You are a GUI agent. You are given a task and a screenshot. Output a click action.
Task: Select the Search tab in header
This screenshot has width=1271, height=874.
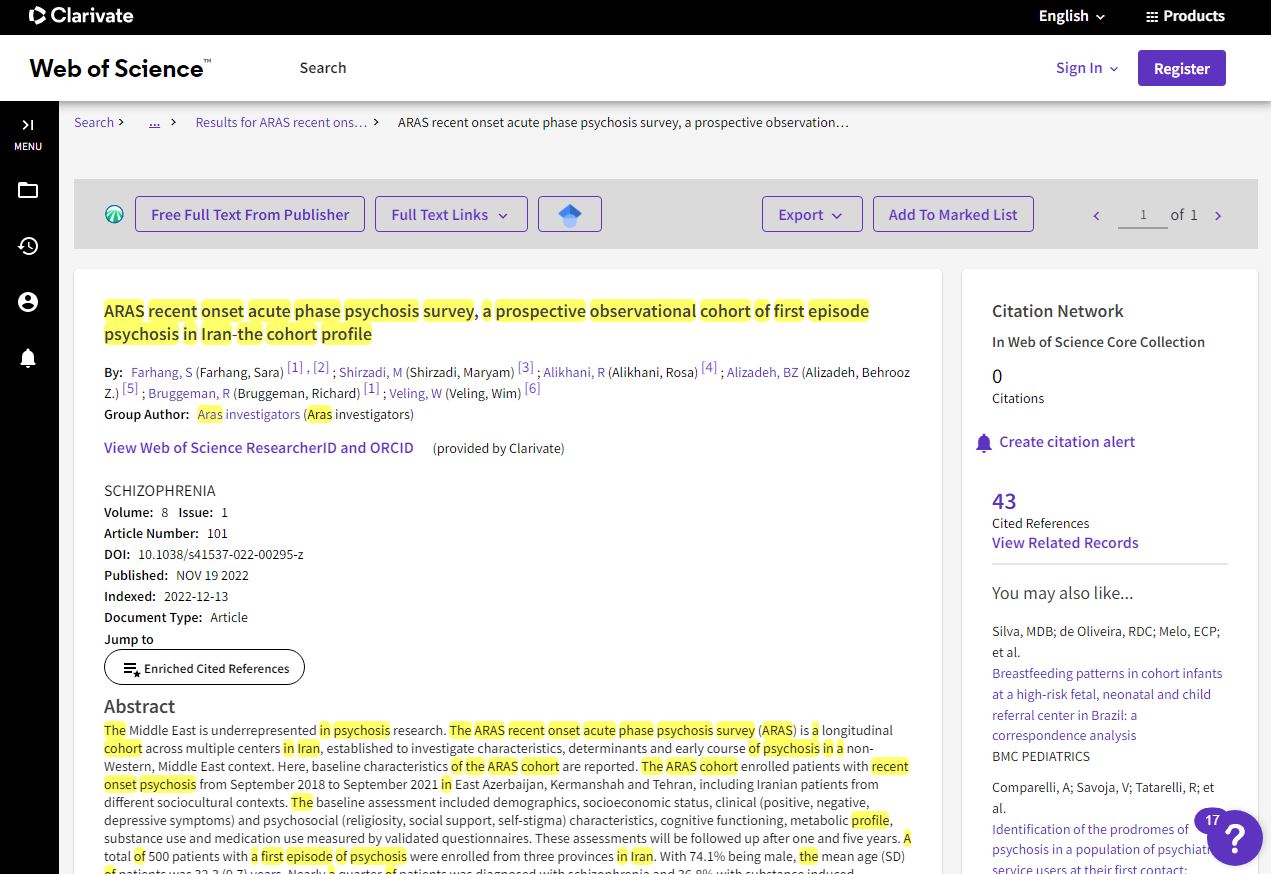322,68
